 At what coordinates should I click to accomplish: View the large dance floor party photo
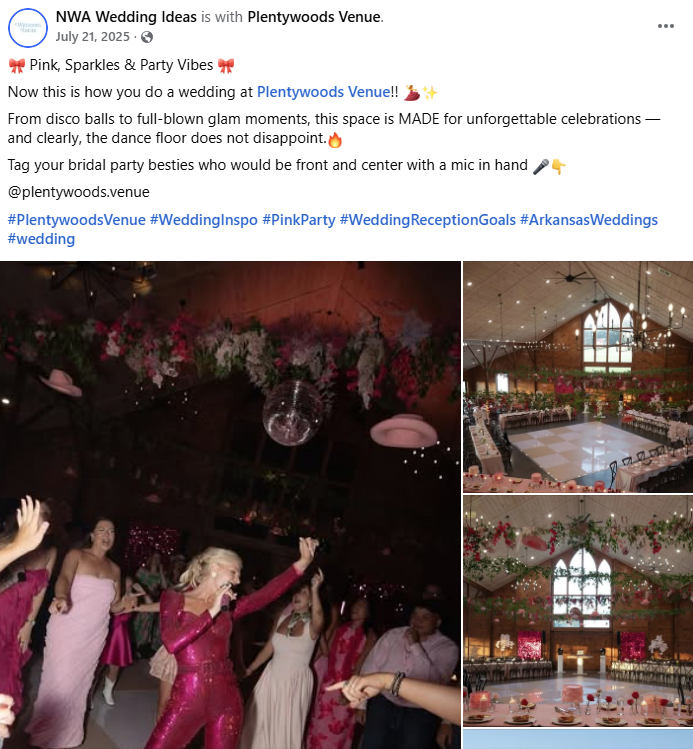[x=230, y=505]
